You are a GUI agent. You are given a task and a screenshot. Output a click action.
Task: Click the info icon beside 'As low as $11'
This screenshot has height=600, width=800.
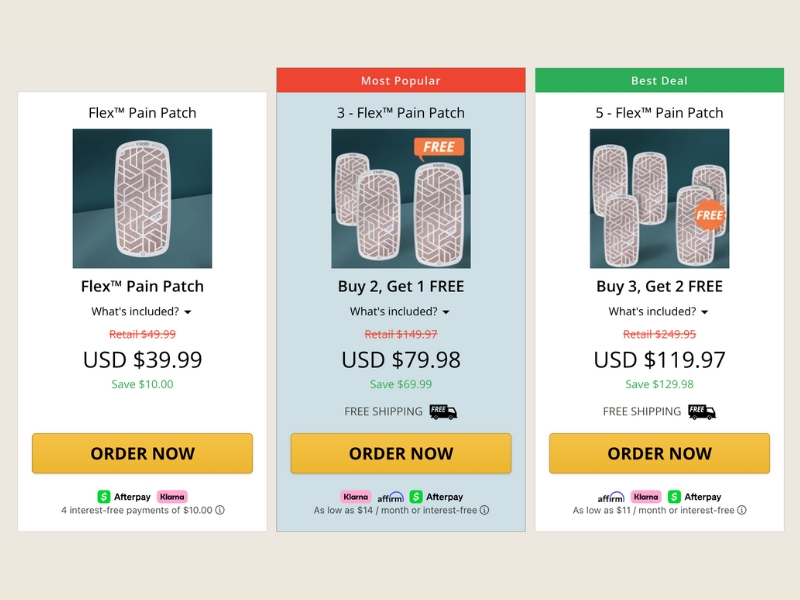(742, 510)
